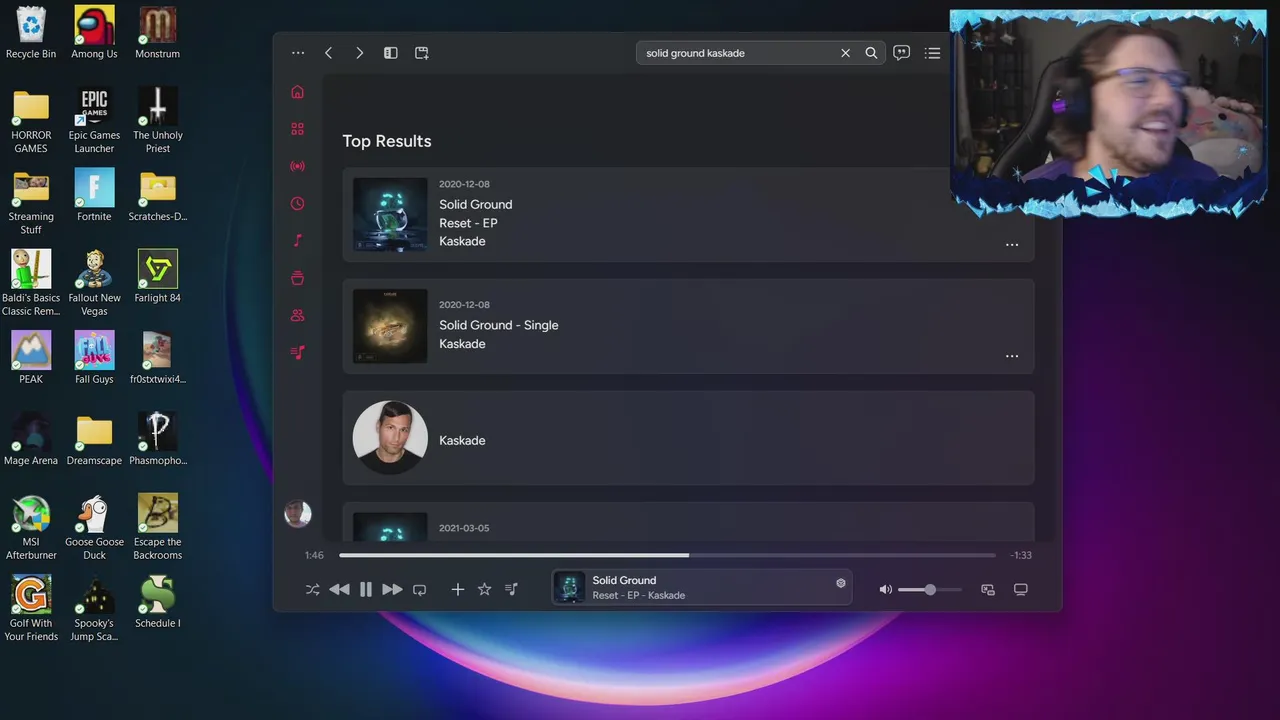
Task: Open the Browse grid icon in the sidebar
Action: point(297,129)
